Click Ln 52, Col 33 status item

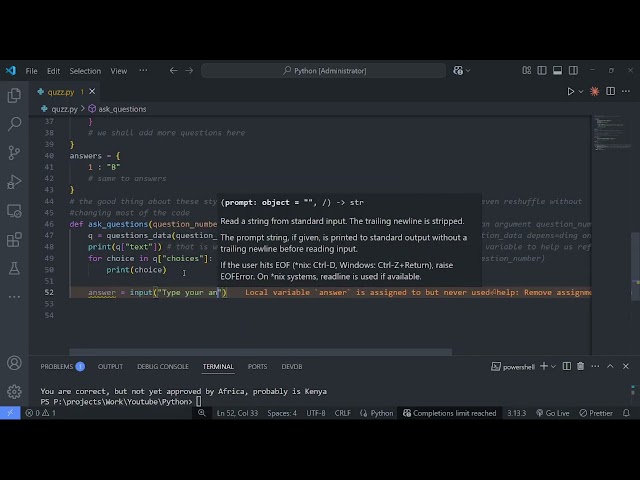(x=237, y=413)
